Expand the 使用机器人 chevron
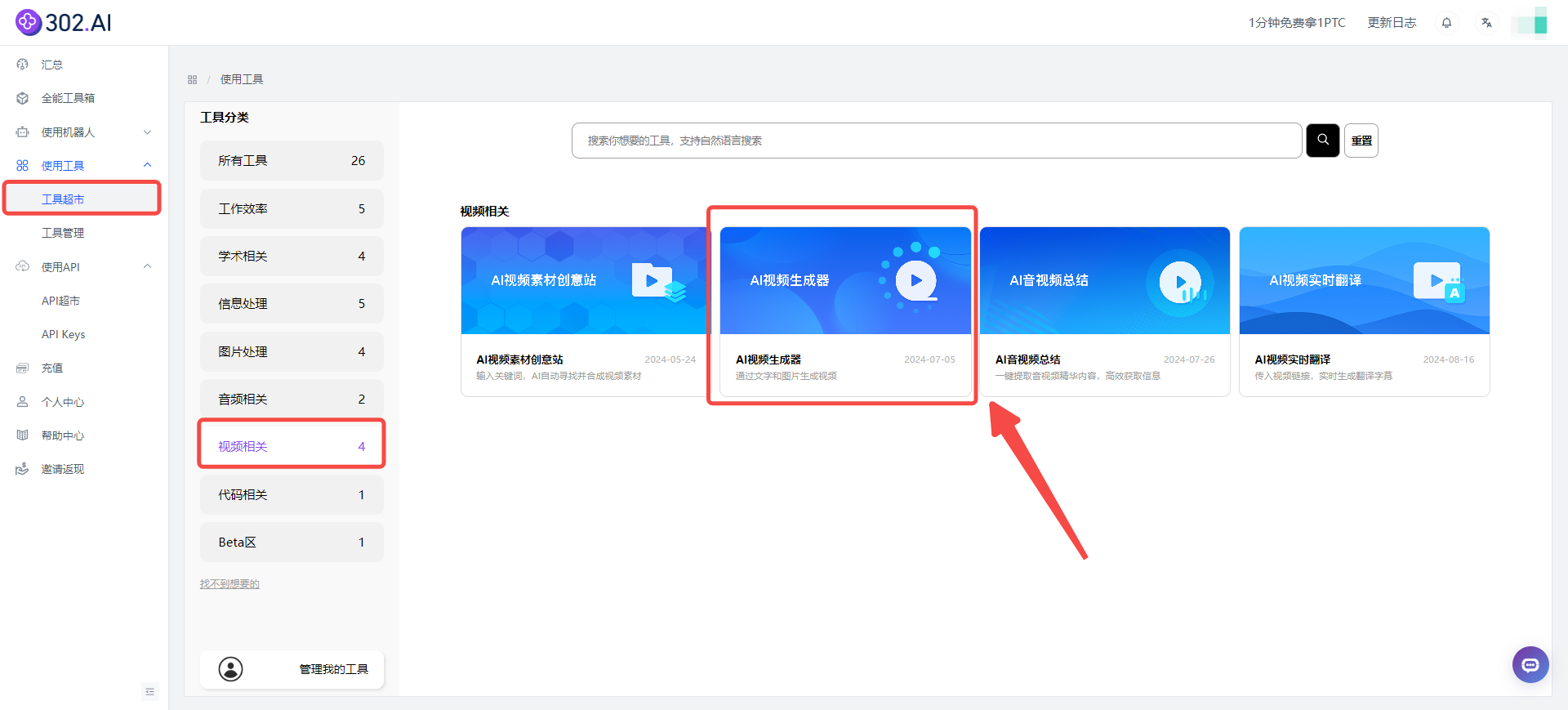Image resolution: width=1568 pixels, height=710 pixels. (148, 132)
